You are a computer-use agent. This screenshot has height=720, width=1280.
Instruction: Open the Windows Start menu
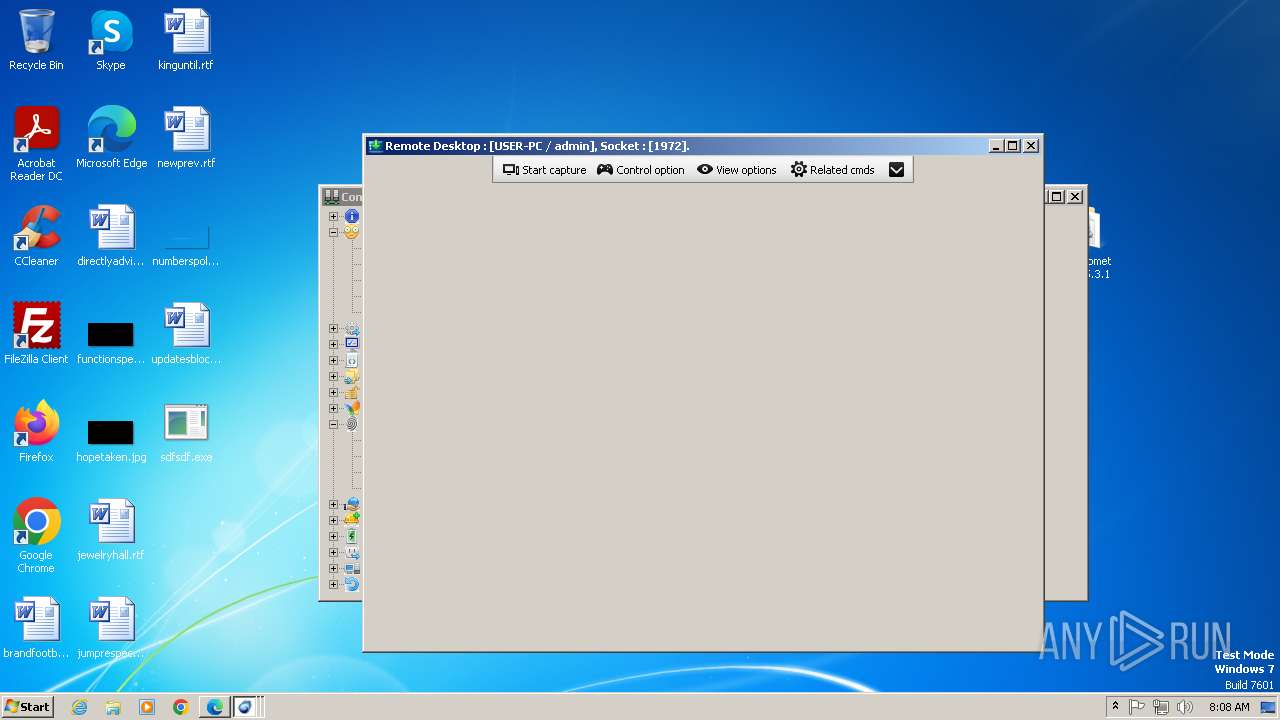click(27, 706)
